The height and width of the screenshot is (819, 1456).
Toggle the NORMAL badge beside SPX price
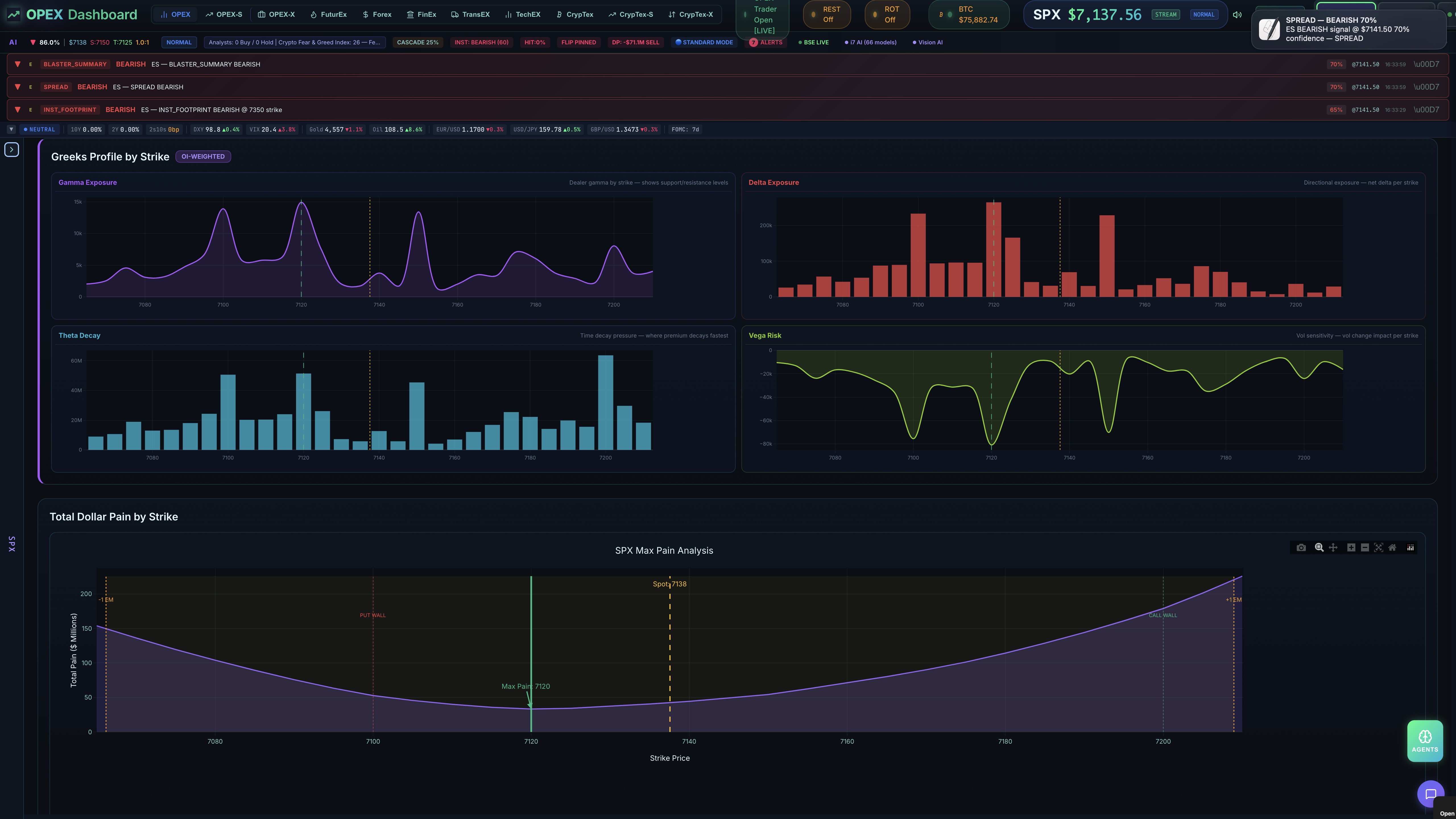click(1203, 15)
